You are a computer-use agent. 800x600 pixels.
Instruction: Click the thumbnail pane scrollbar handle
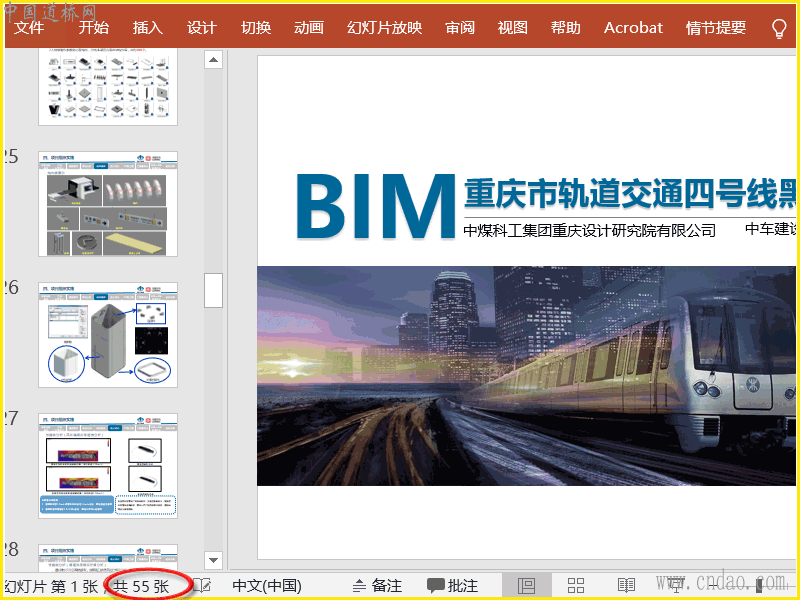(x=213, y=290)
